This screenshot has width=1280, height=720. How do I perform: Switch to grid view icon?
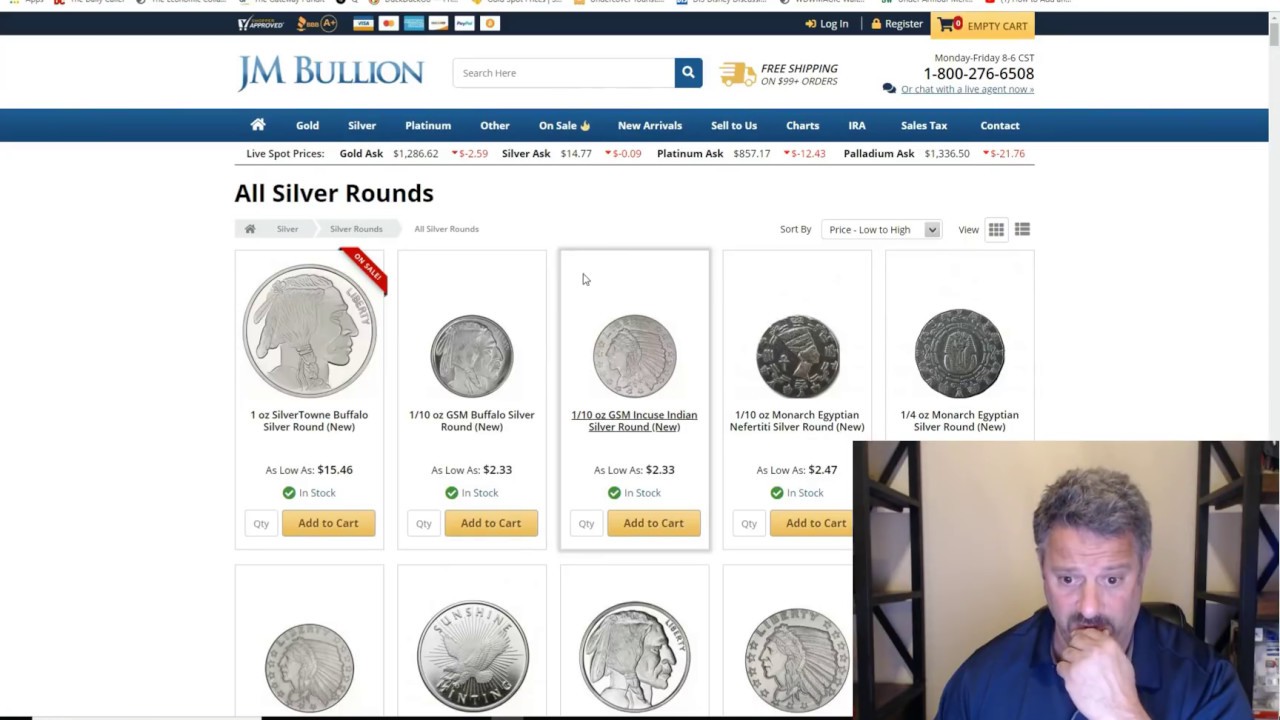(x=996, y=230)
